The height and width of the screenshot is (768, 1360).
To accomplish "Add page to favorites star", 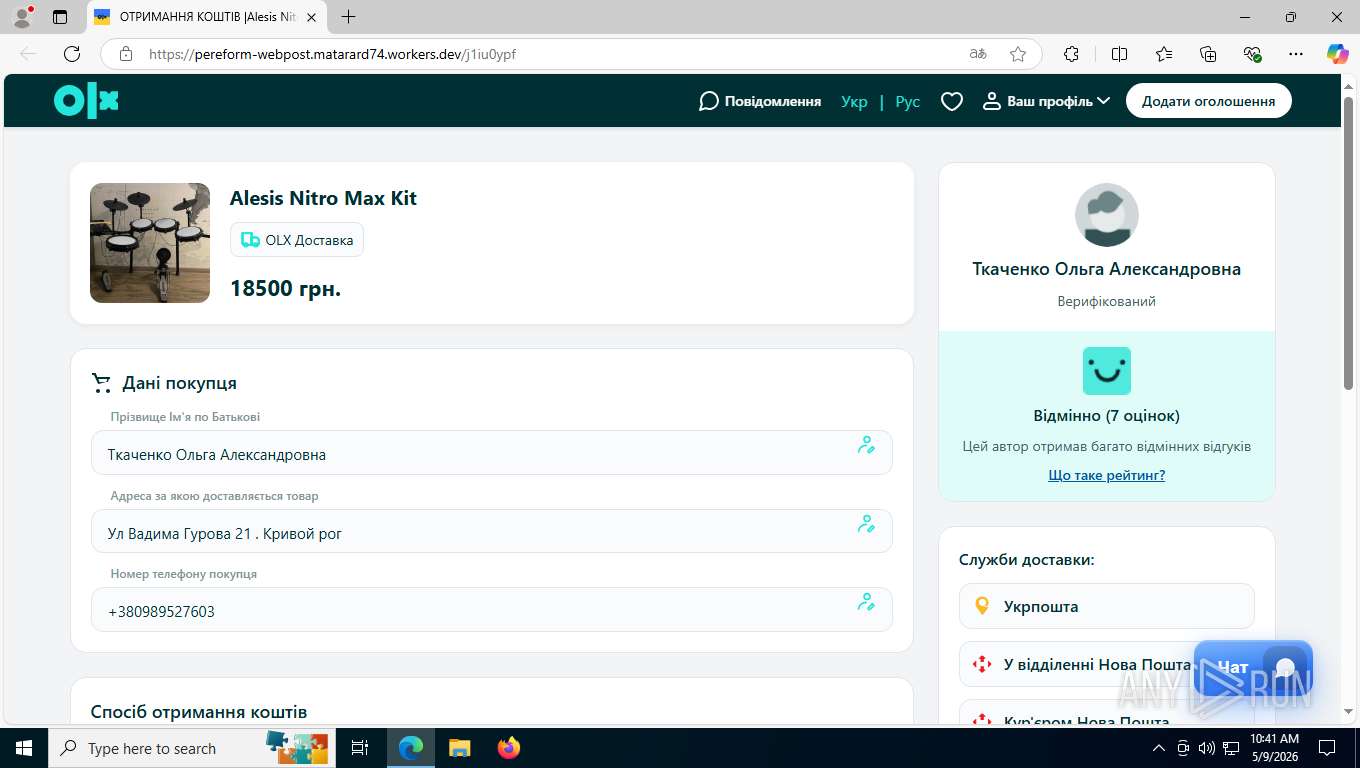I will 1018,54.
